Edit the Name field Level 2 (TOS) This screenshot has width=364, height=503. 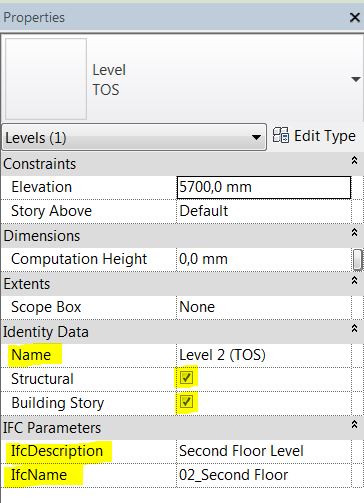tap(264, 355)
